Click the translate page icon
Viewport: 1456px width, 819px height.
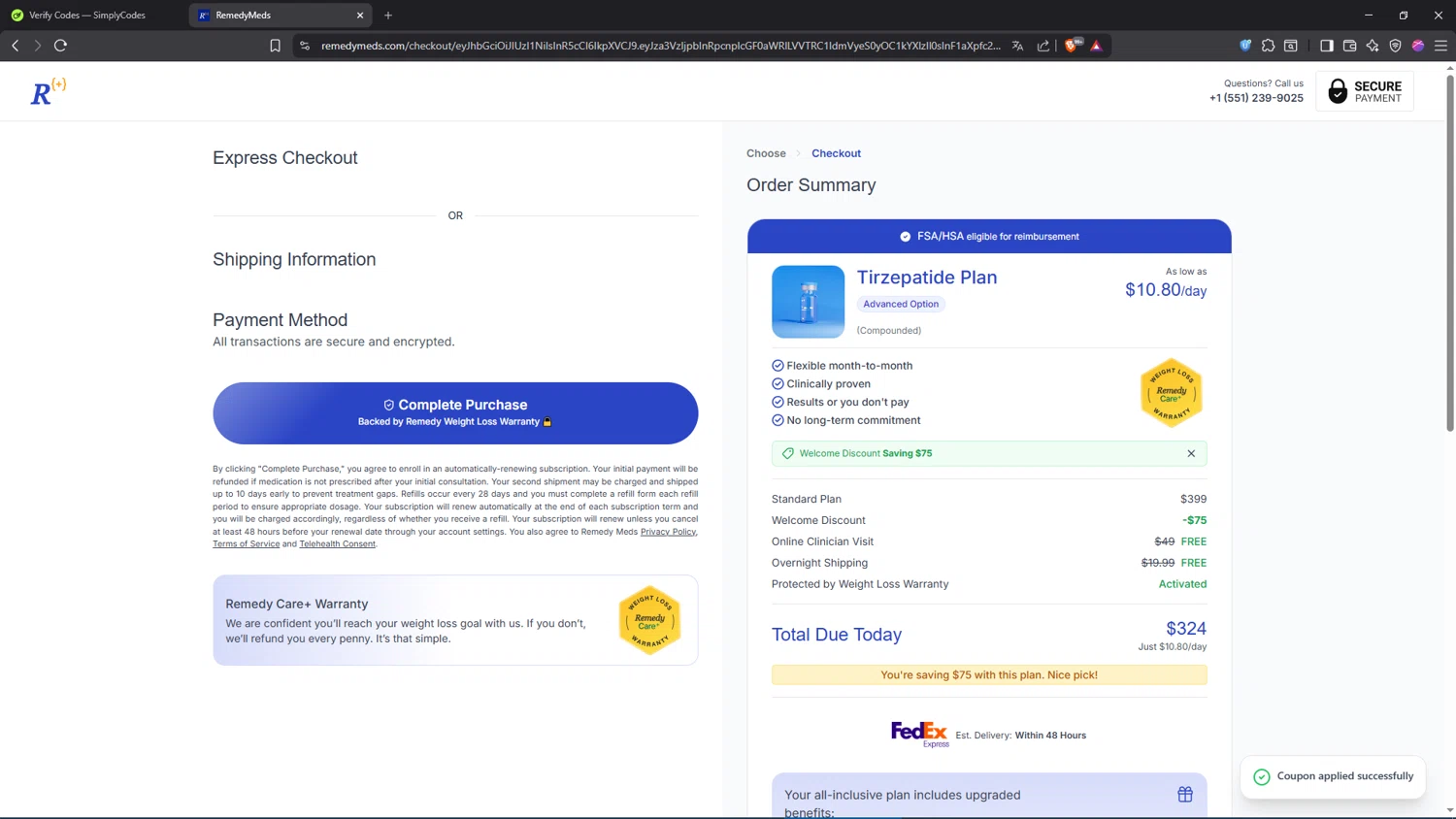[x=1017, y=46]
